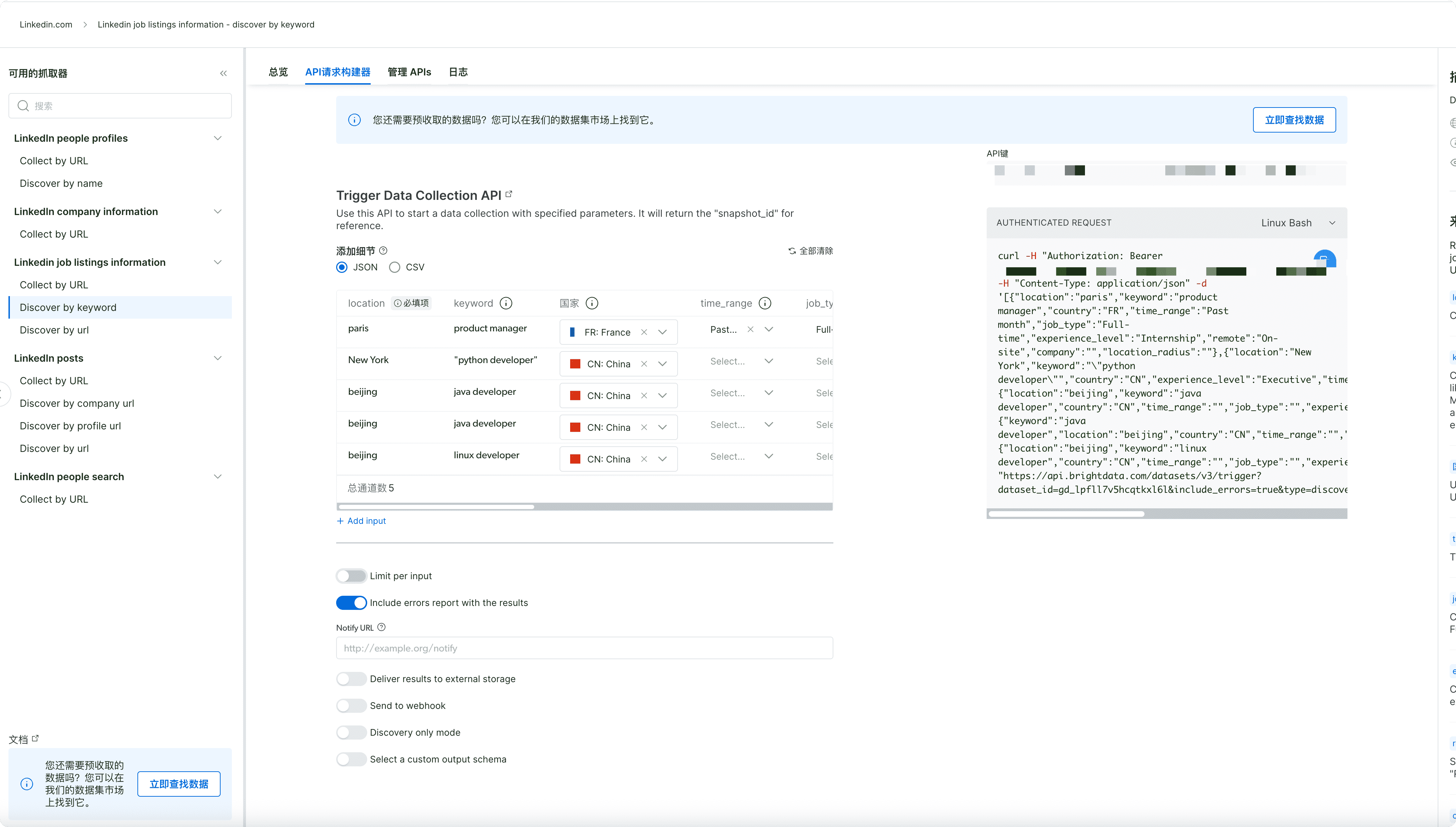Clear the Past... time_range value
The width and height of the screenshot is (1456, 827).
click(751, 330)
